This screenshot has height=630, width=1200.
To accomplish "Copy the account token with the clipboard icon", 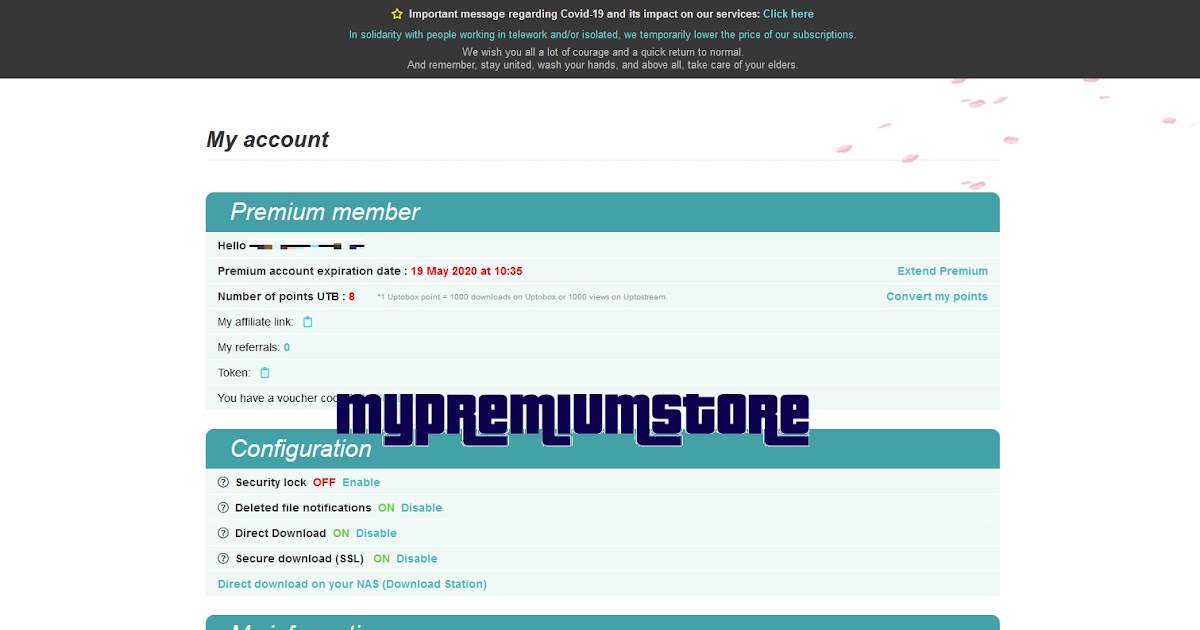I will click(x=264, y=372).
